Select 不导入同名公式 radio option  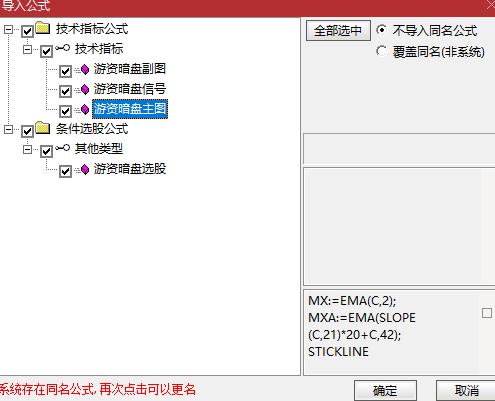[382, 30]
